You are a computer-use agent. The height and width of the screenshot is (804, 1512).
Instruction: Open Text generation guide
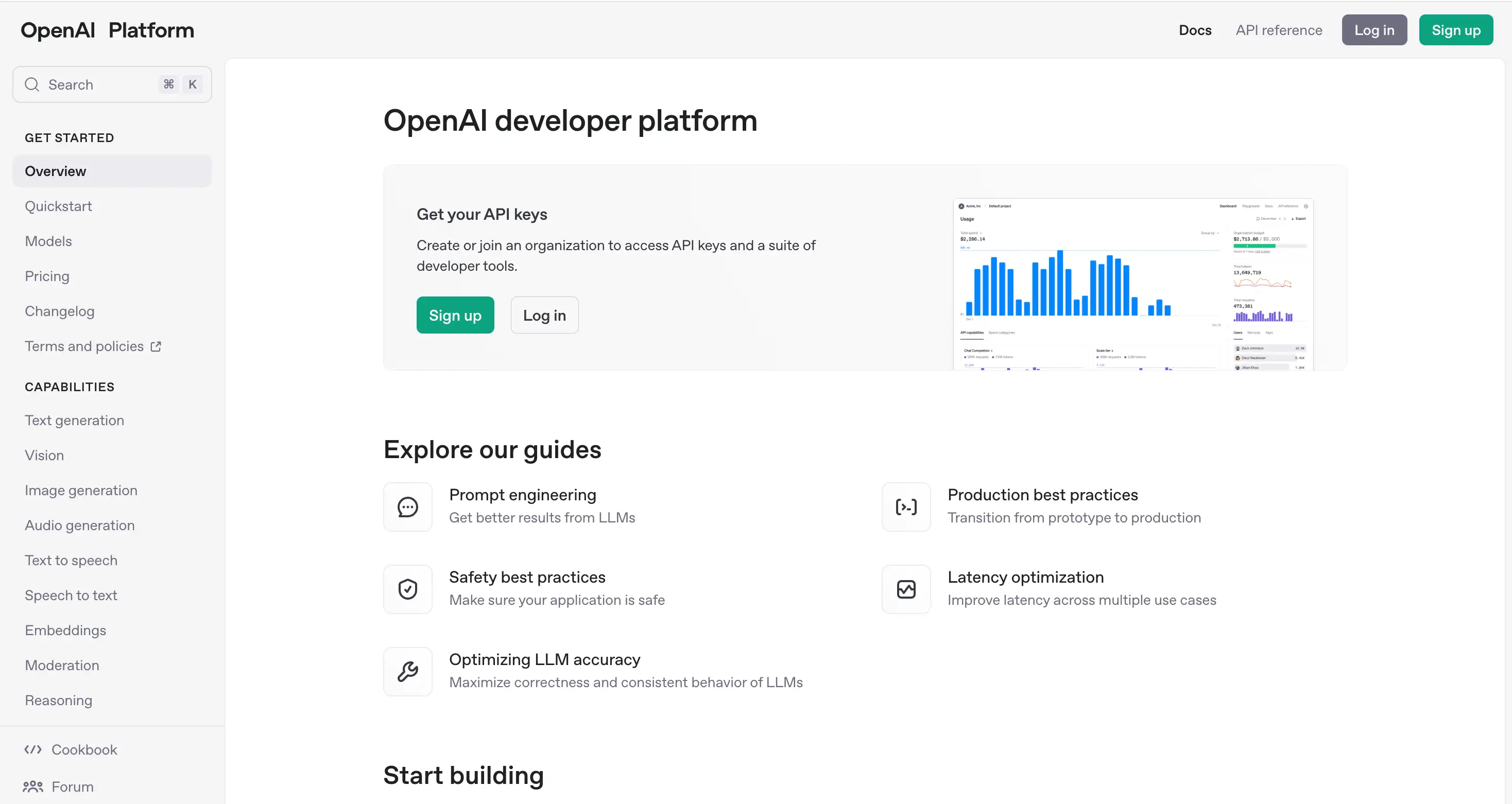click(75, 420)
